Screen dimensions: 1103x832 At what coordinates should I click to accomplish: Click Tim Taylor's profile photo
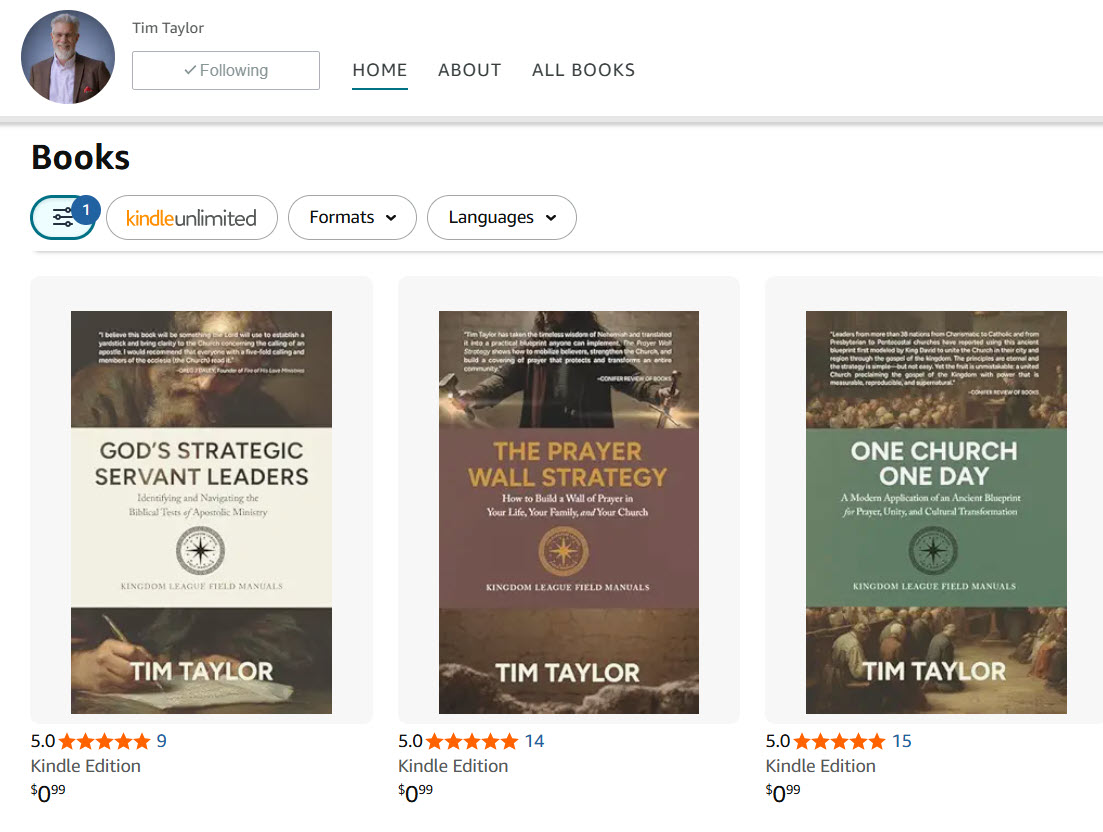[x=68, y=58]
